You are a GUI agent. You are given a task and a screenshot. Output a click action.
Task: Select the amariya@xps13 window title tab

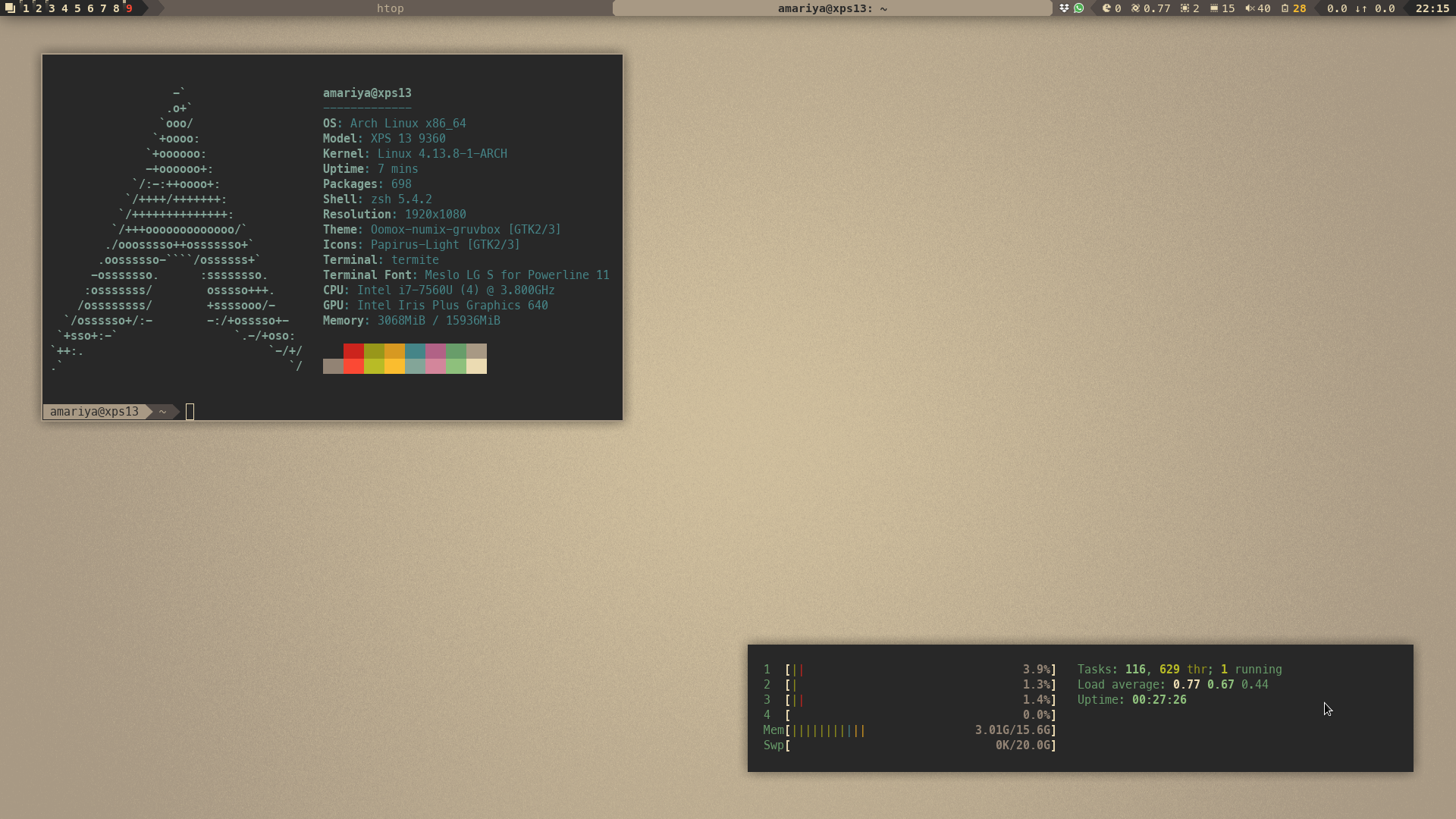click(x=832, y=8)
